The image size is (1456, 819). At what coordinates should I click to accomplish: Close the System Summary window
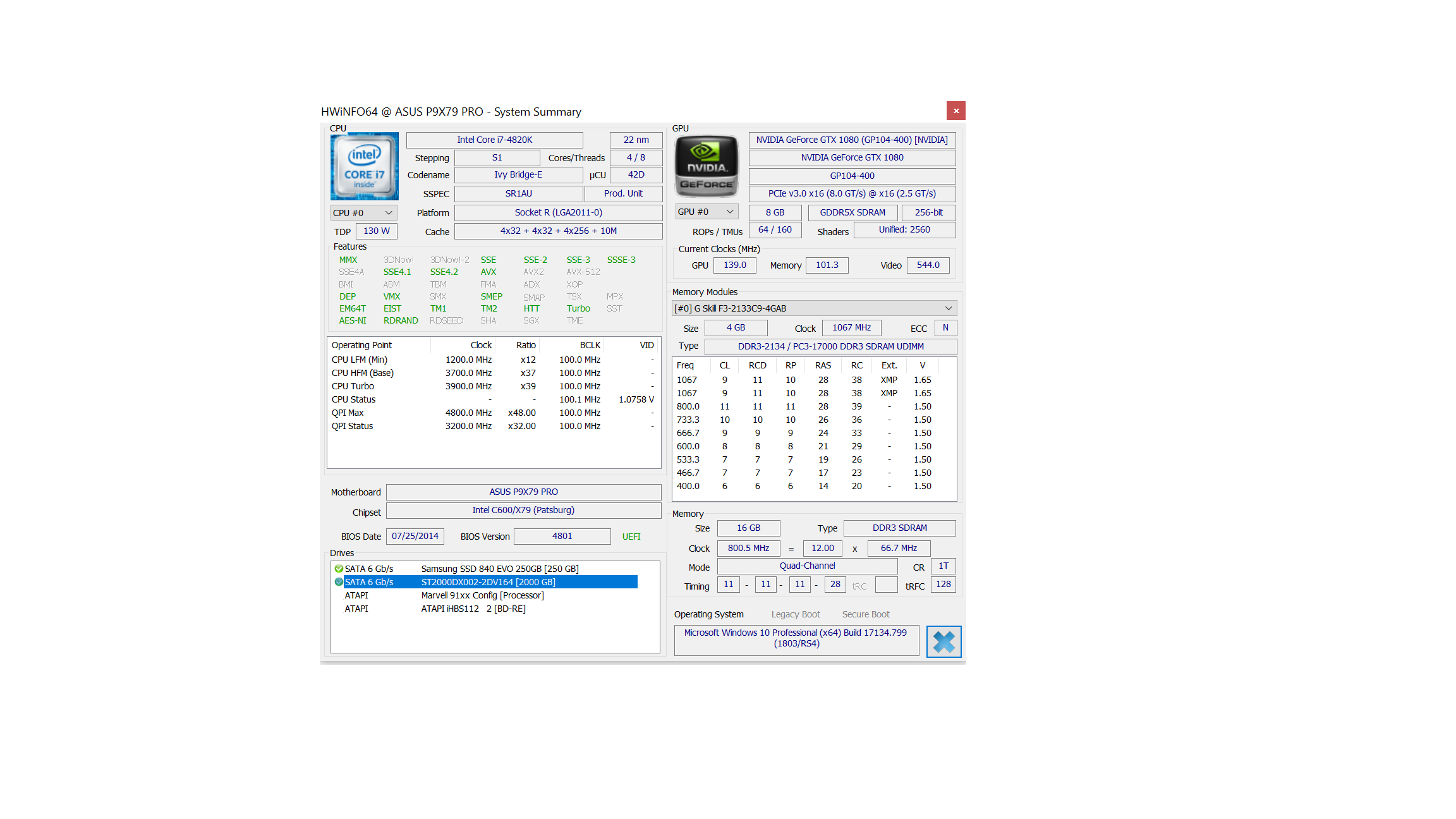click(x=955, y=111)
